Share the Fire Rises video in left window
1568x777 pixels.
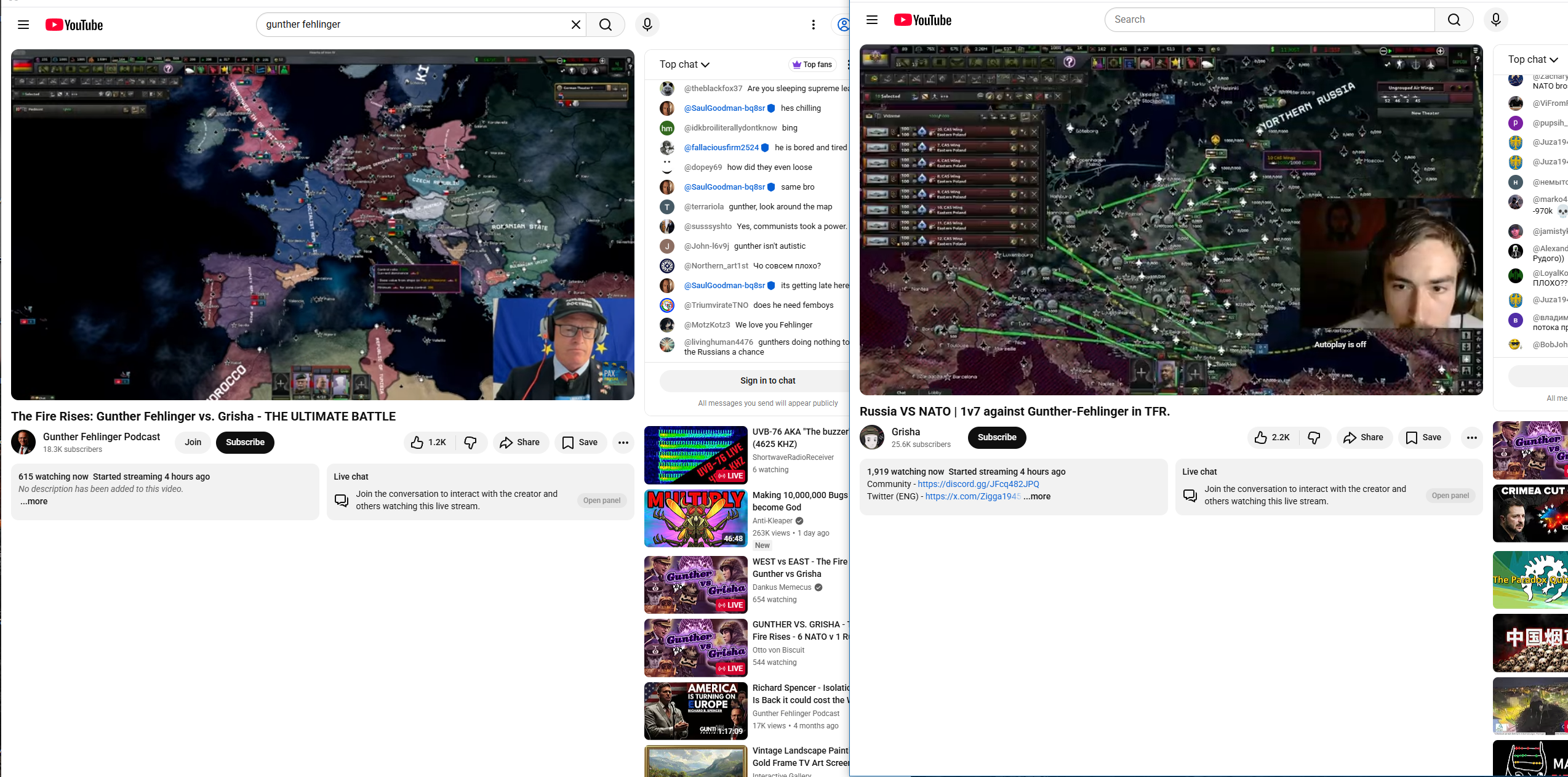pyautogui.click(x=521, y=442)
